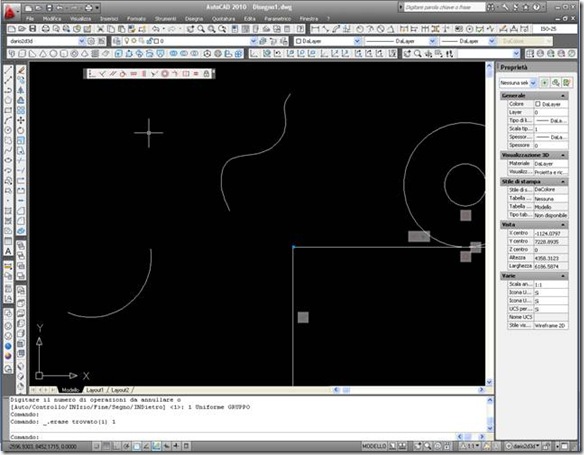This screenshot has height=455, width=584.
Task: Click the Save icon in standard toolbar
Action: (x=33, y=29)
